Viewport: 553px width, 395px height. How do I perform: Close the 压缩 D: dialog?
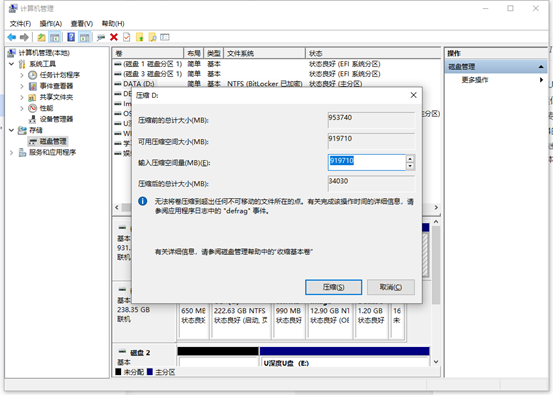[413, 95]
